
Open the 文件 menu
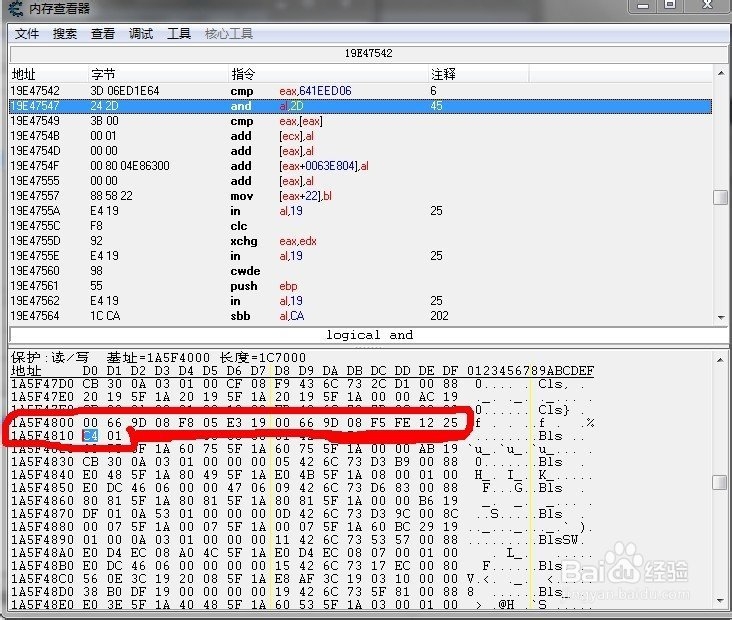pyautogui.click(x=27, y=34)
